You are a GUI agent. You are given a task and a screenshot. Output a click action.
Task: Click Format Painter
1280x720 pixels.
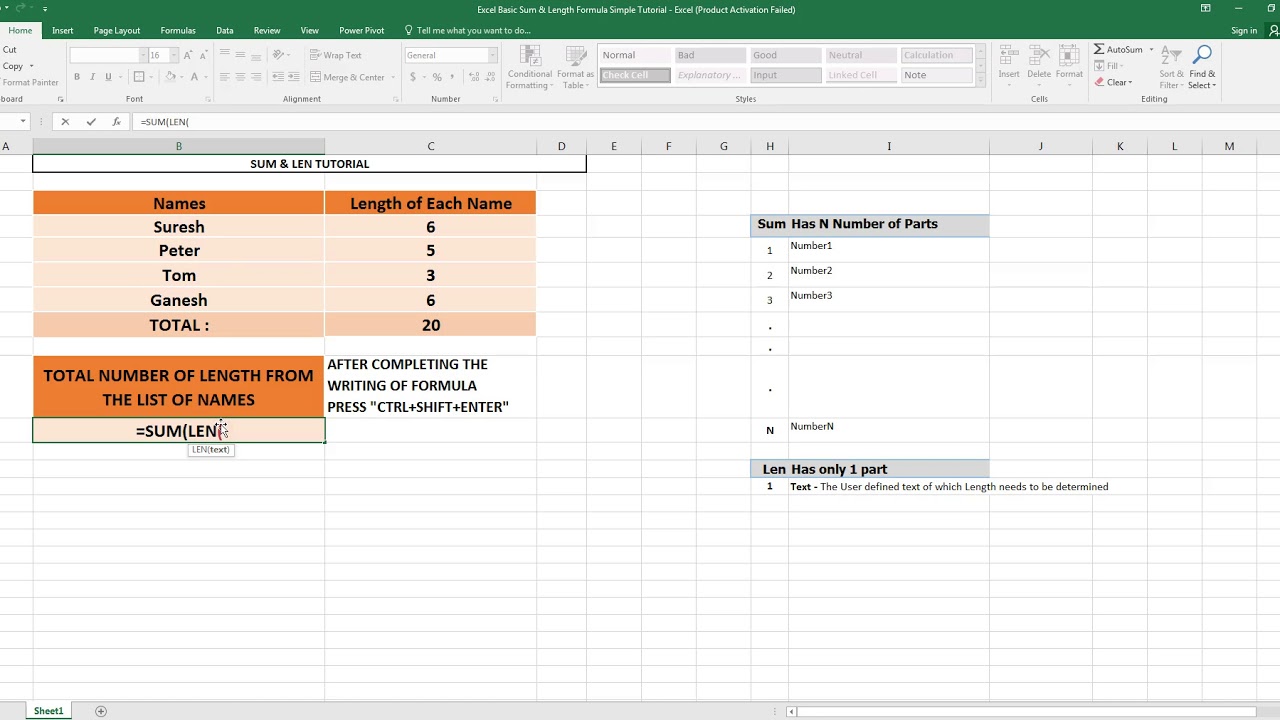tap(30, 82)
